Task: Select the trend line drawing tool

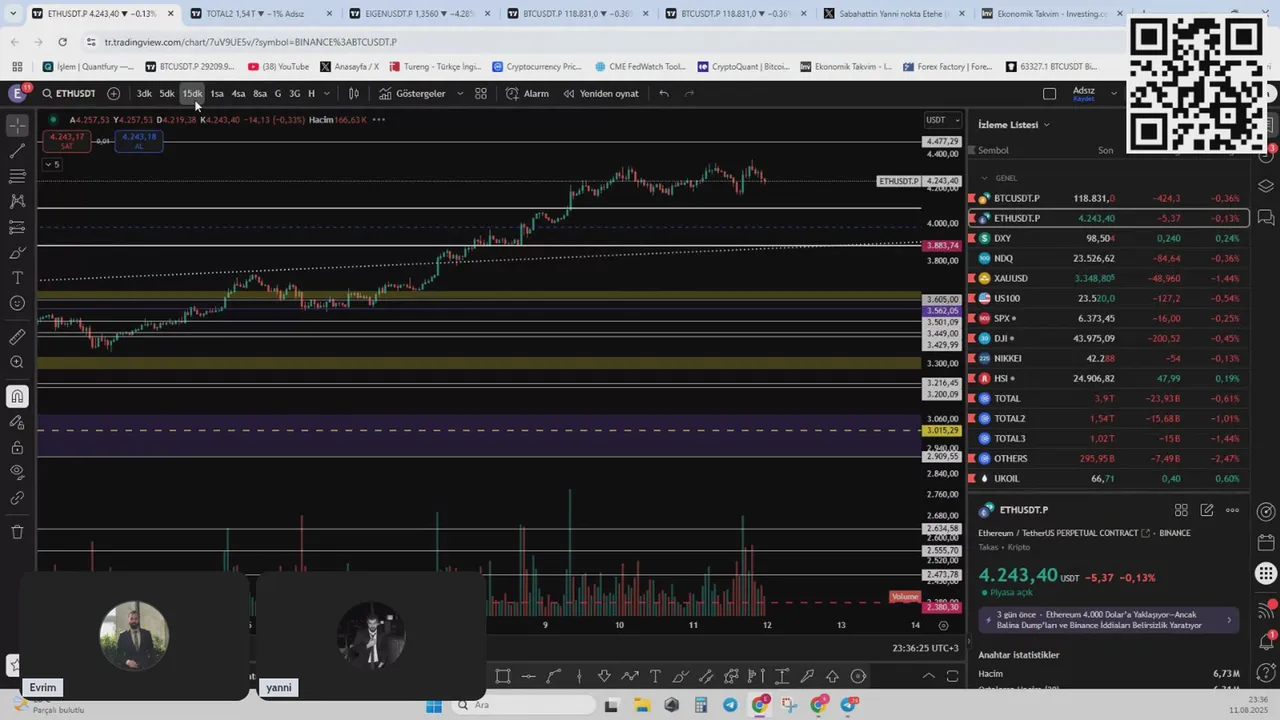Action: point(17,151)
